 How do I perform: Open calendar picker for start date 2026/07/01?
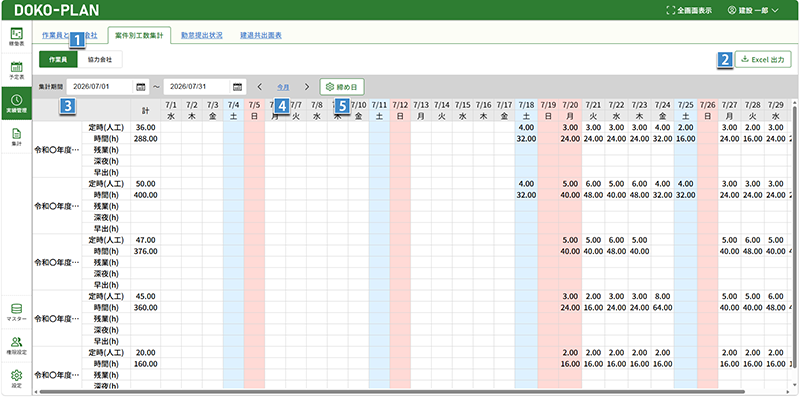point(141,87)
